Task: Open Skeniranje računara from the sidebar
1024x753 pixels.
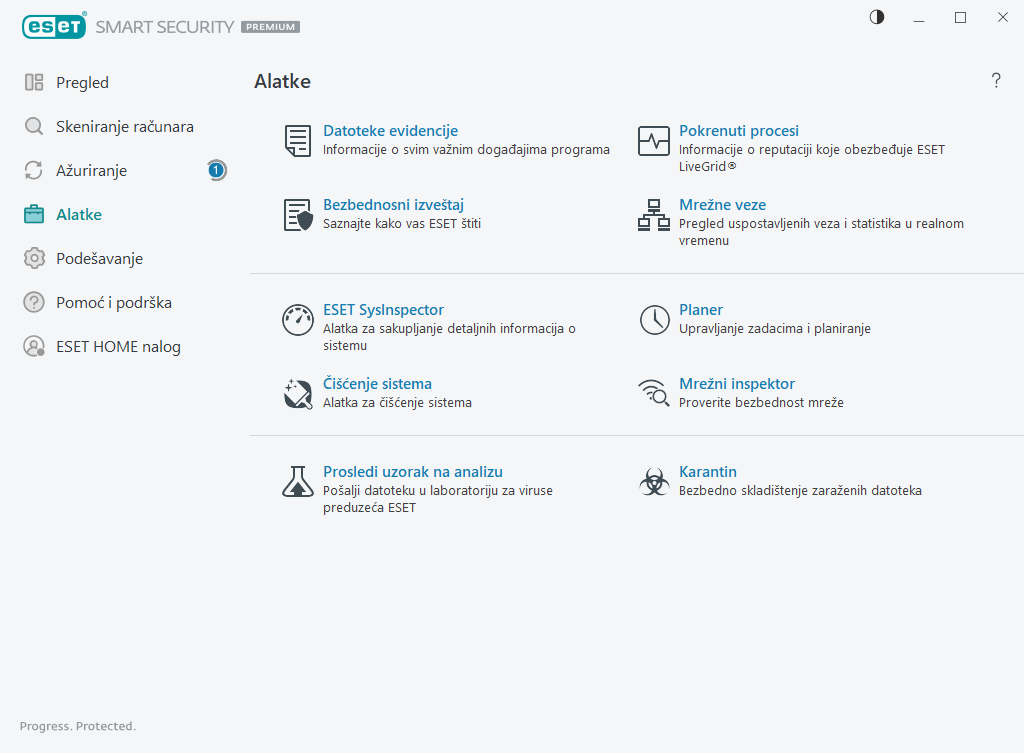Action: [x=124, y=127]
